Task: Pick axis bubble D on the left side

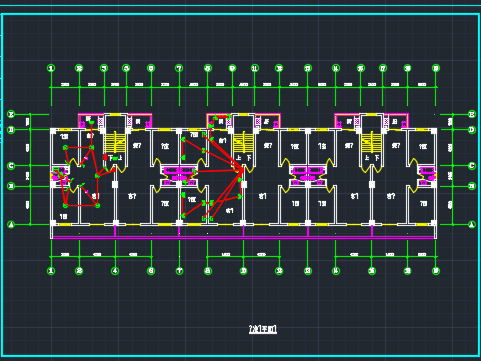Action: click(11, 130)
